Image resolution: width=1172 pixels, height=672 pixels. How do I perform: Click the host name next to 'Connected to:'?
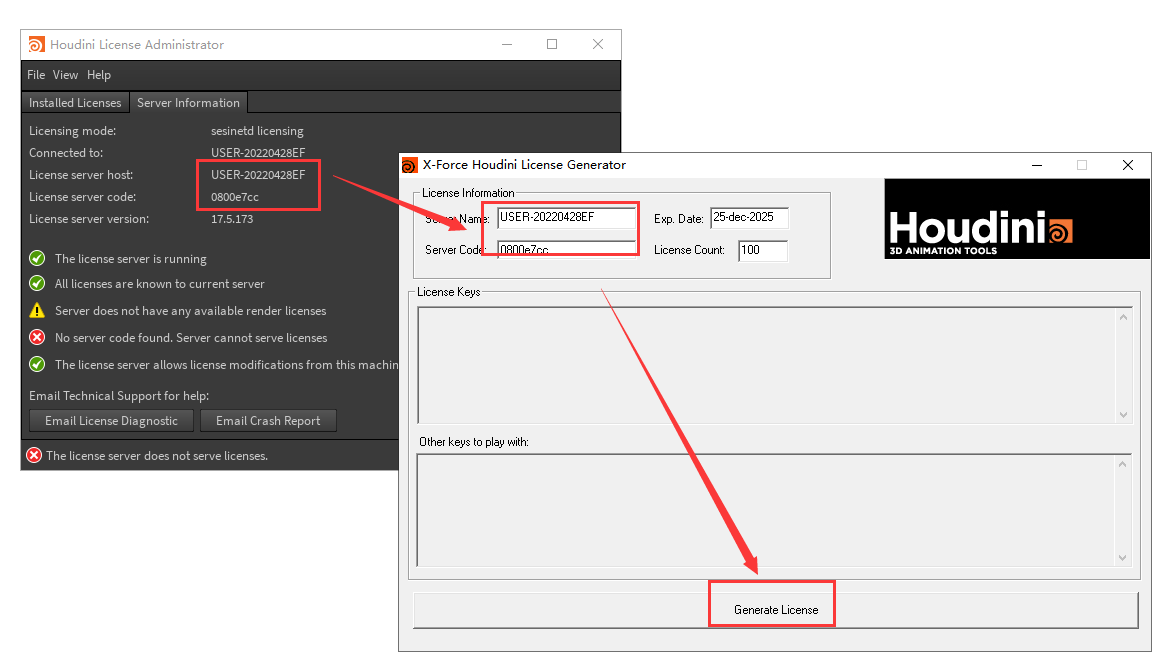tap(258, 152)
